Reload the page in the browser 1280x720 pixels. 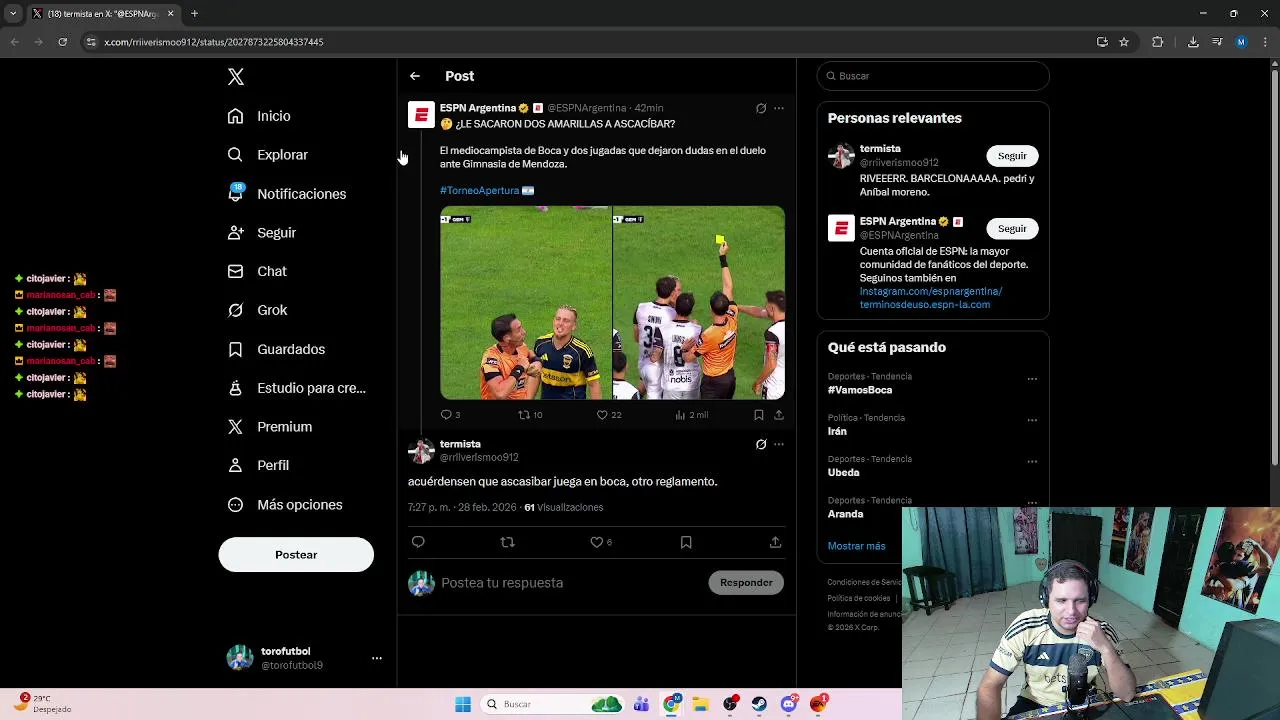62,42
